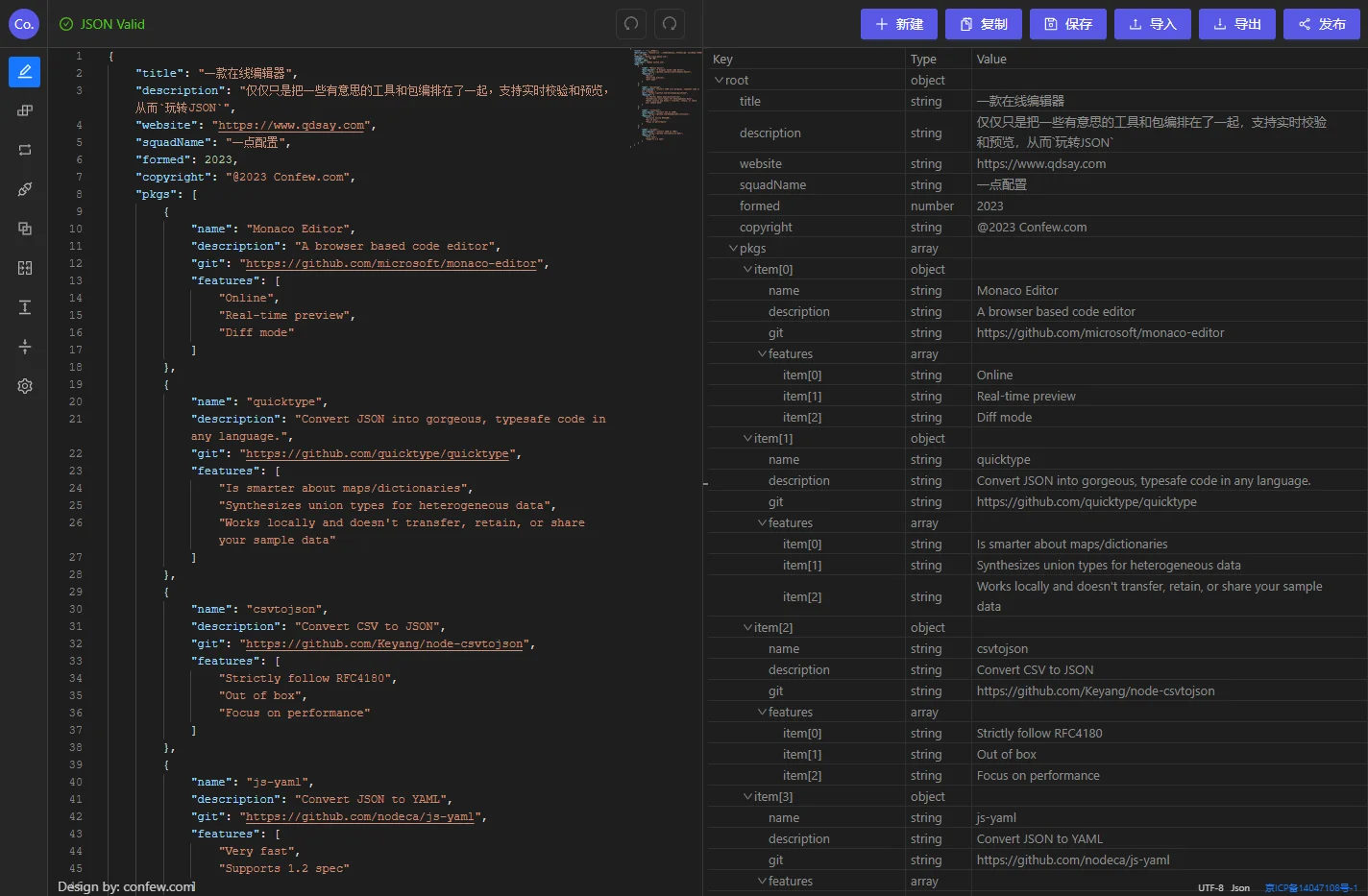Click value '@2023 Confew.com' in tree
Screen dimensions: 1368x896
coord(1032,227)
